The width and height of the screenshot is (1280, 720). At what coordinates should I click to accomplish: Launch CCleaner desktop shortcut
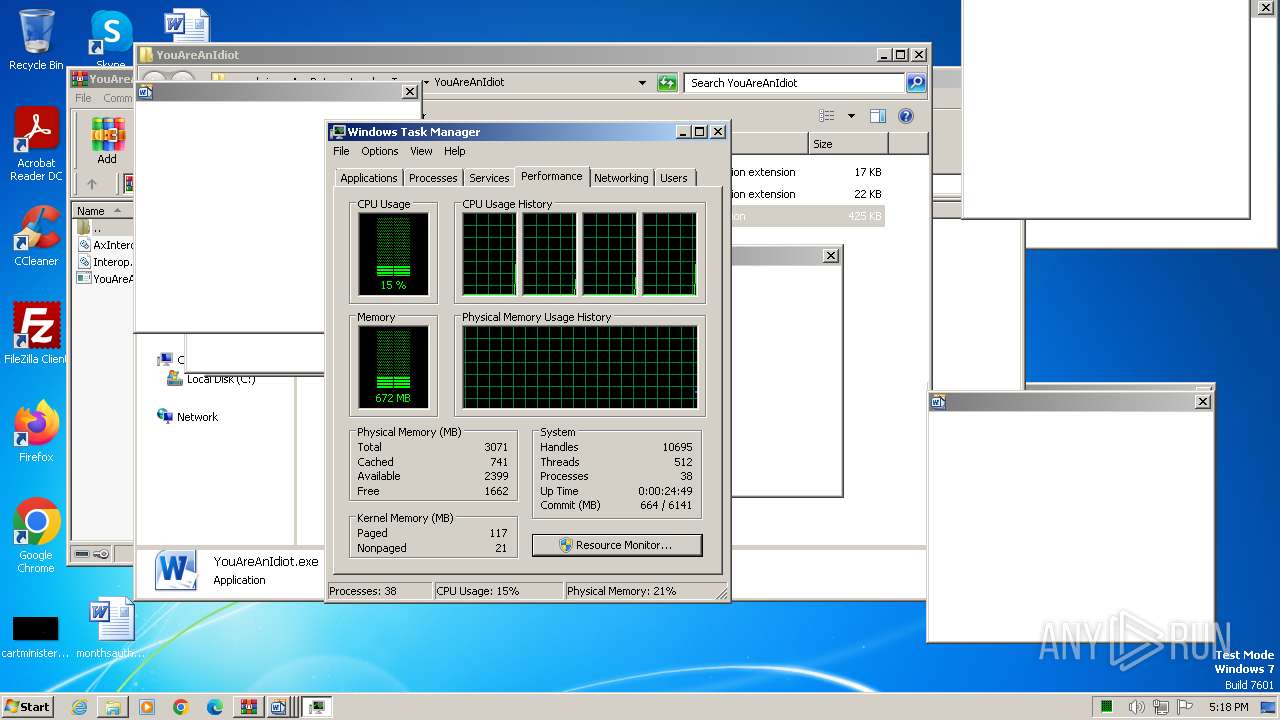(x=36, y=236)
